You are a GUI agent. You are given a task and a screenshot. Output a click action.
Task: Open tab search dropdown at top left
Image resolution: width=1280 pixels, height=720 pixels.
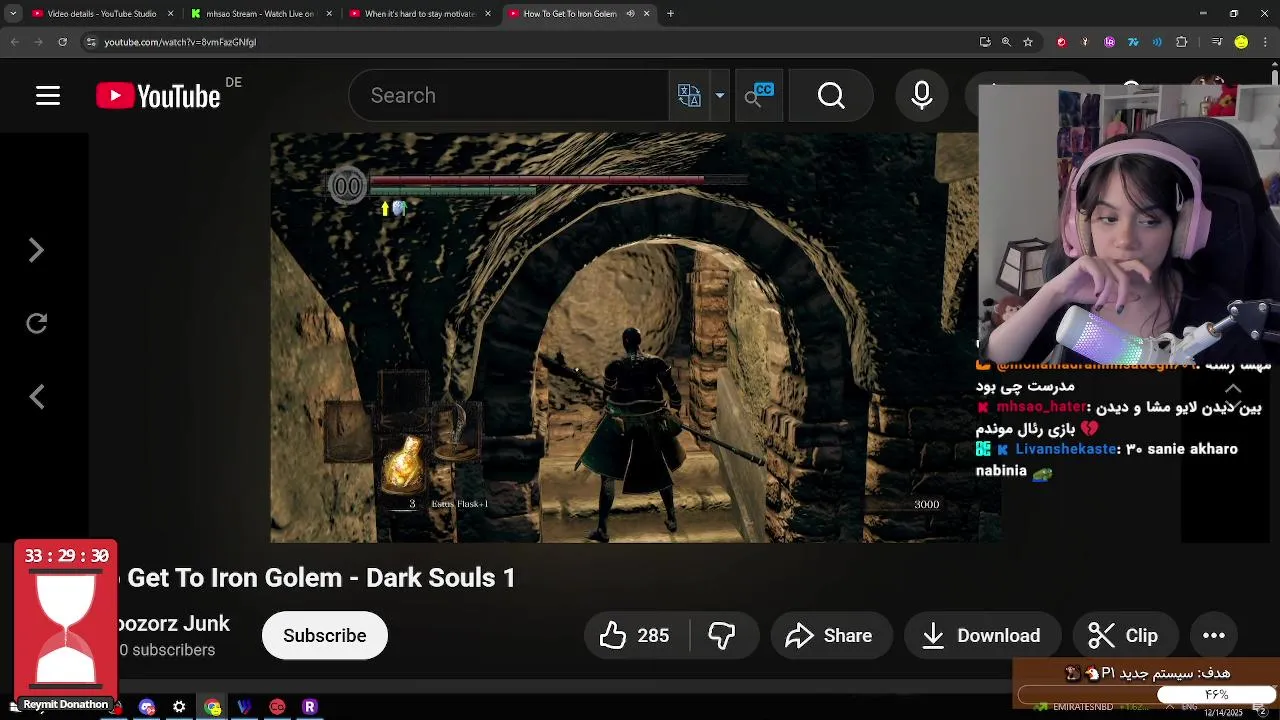pyautogui.click(x=13, y=14)
